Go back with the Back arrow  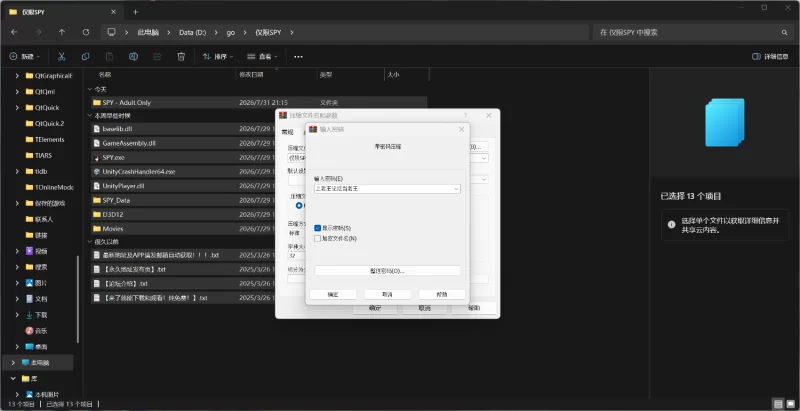(14, 32)
